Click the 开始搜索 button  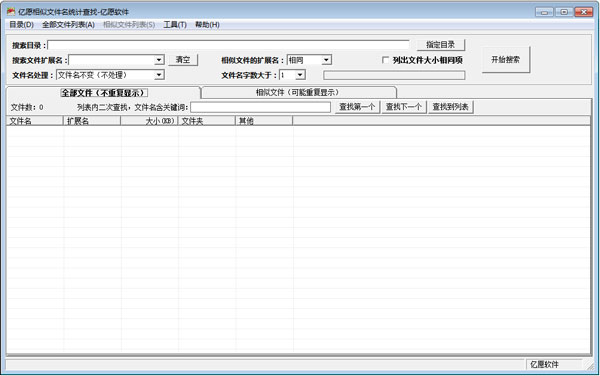point(505,60)
